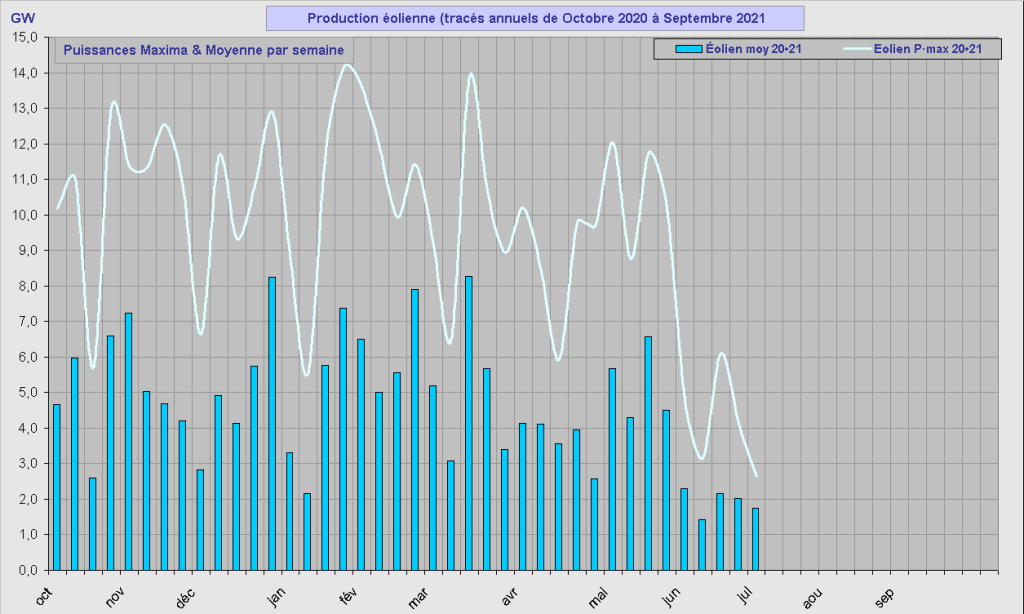Click the cyan swatch for Éolien moy 20-21
Viewport: 1024px width, 614px height.
click(688, 48)
